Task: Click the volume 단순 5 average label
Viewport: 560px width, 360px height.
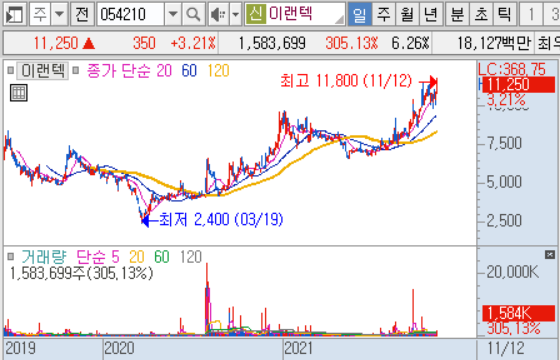Action: pyautogui.click(x=98, y=256)
